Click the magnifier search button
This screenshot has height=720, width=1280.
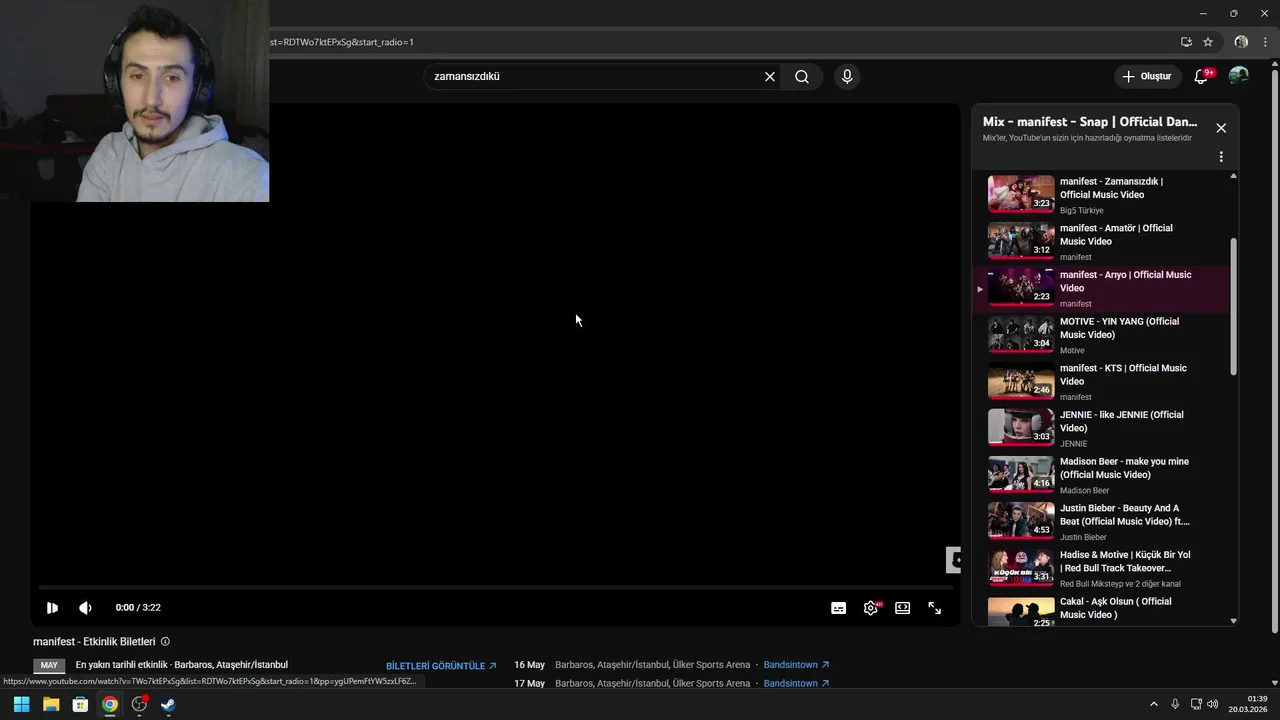[x=802, y=77]
